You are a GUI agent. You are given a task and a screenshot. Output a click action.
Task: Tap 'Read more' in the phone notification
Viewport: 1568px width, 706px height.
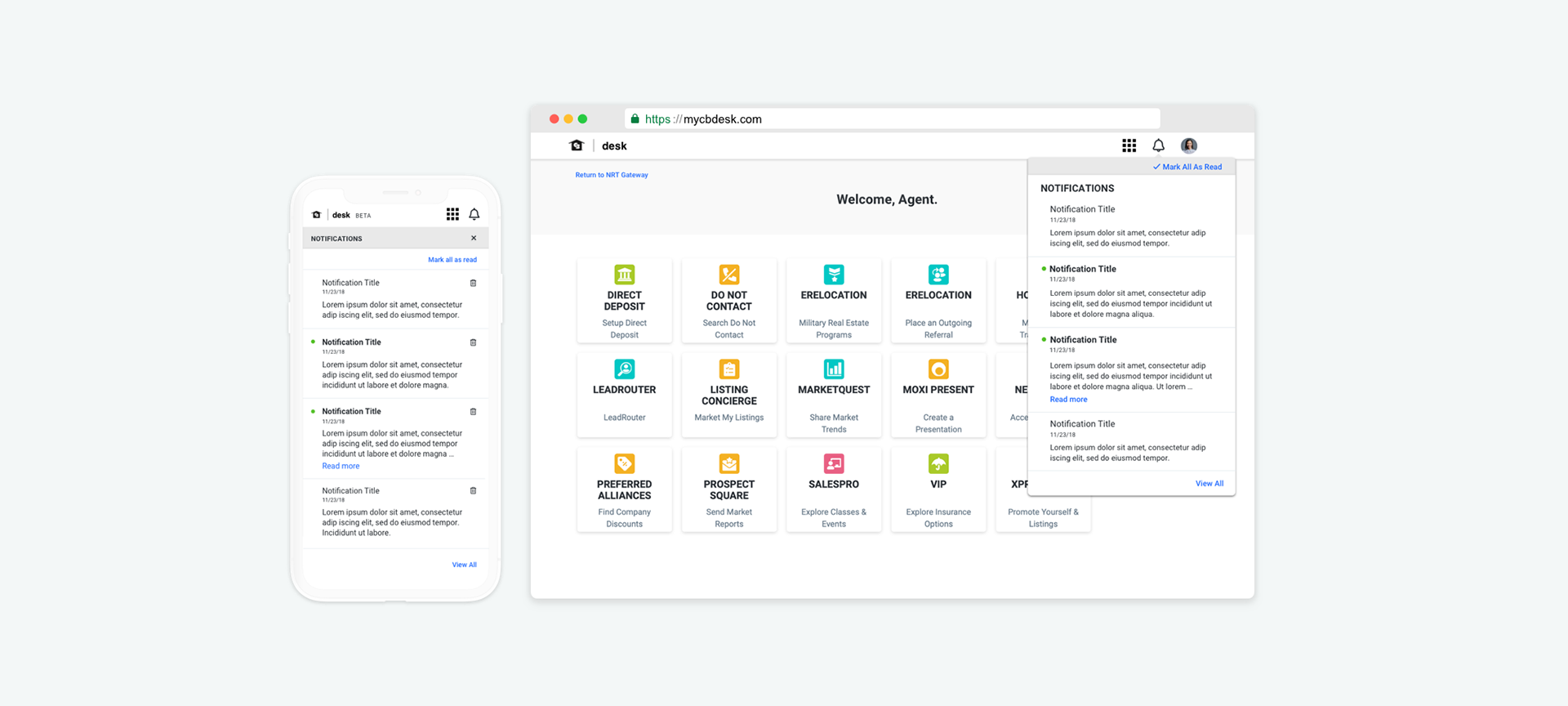coord(341,467)
